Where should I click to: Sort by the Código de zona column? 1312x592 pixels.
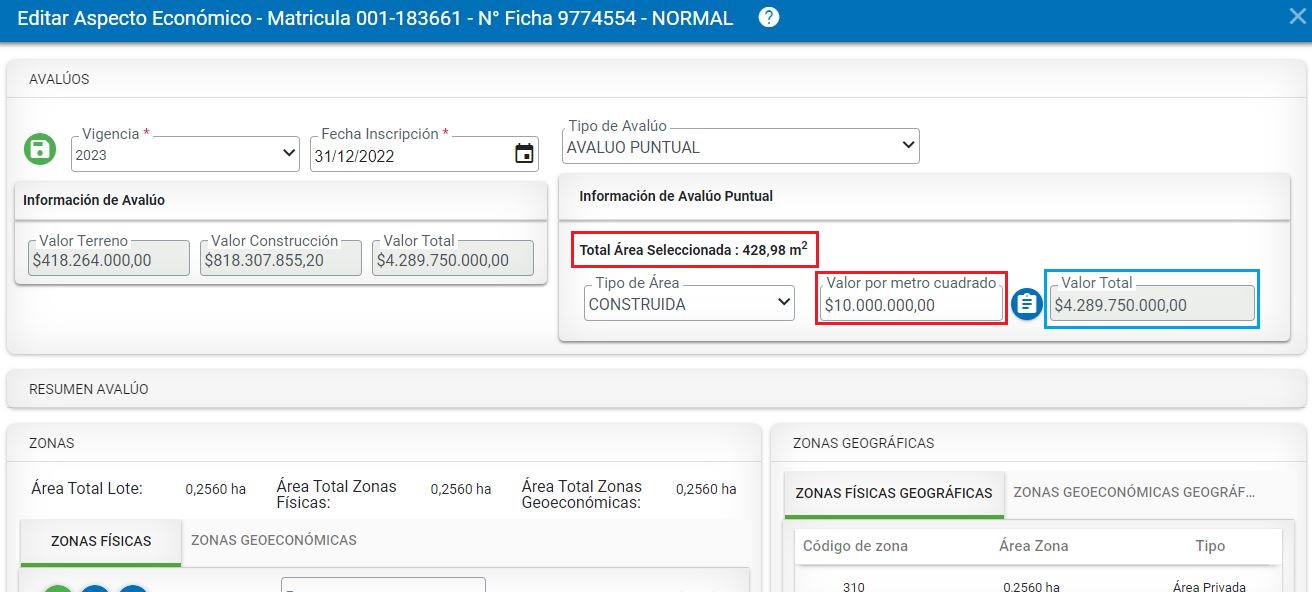tap(855, 546)
